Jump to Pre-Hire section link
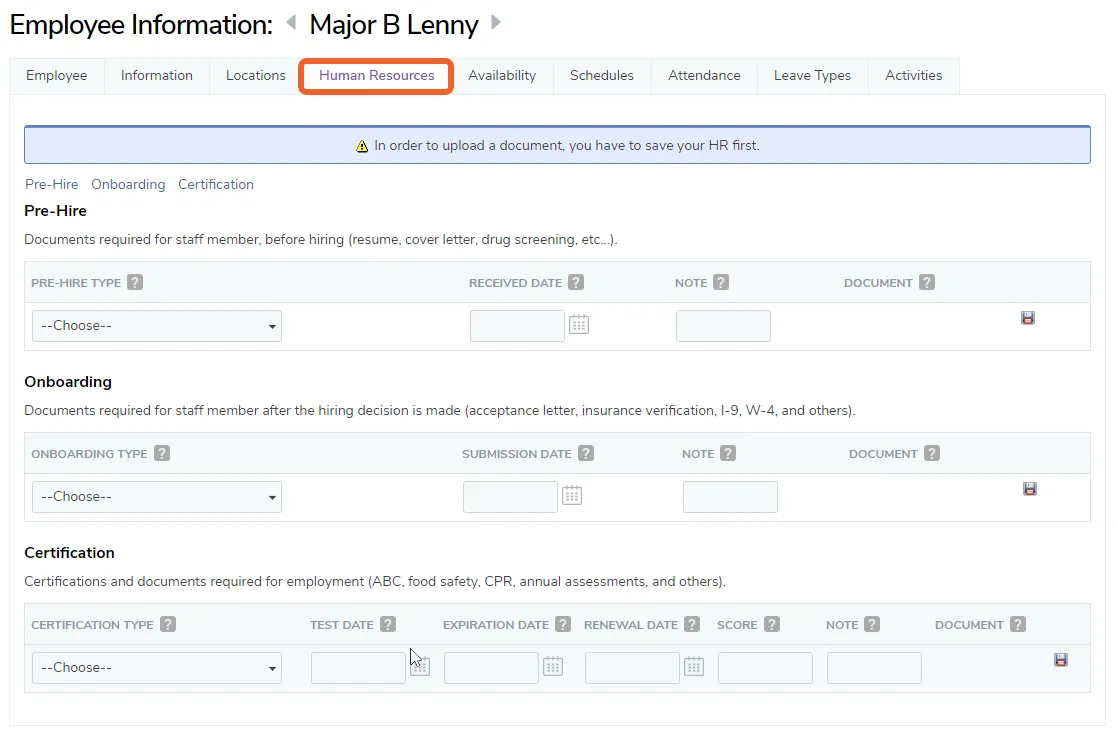 (x=51, y=184)
